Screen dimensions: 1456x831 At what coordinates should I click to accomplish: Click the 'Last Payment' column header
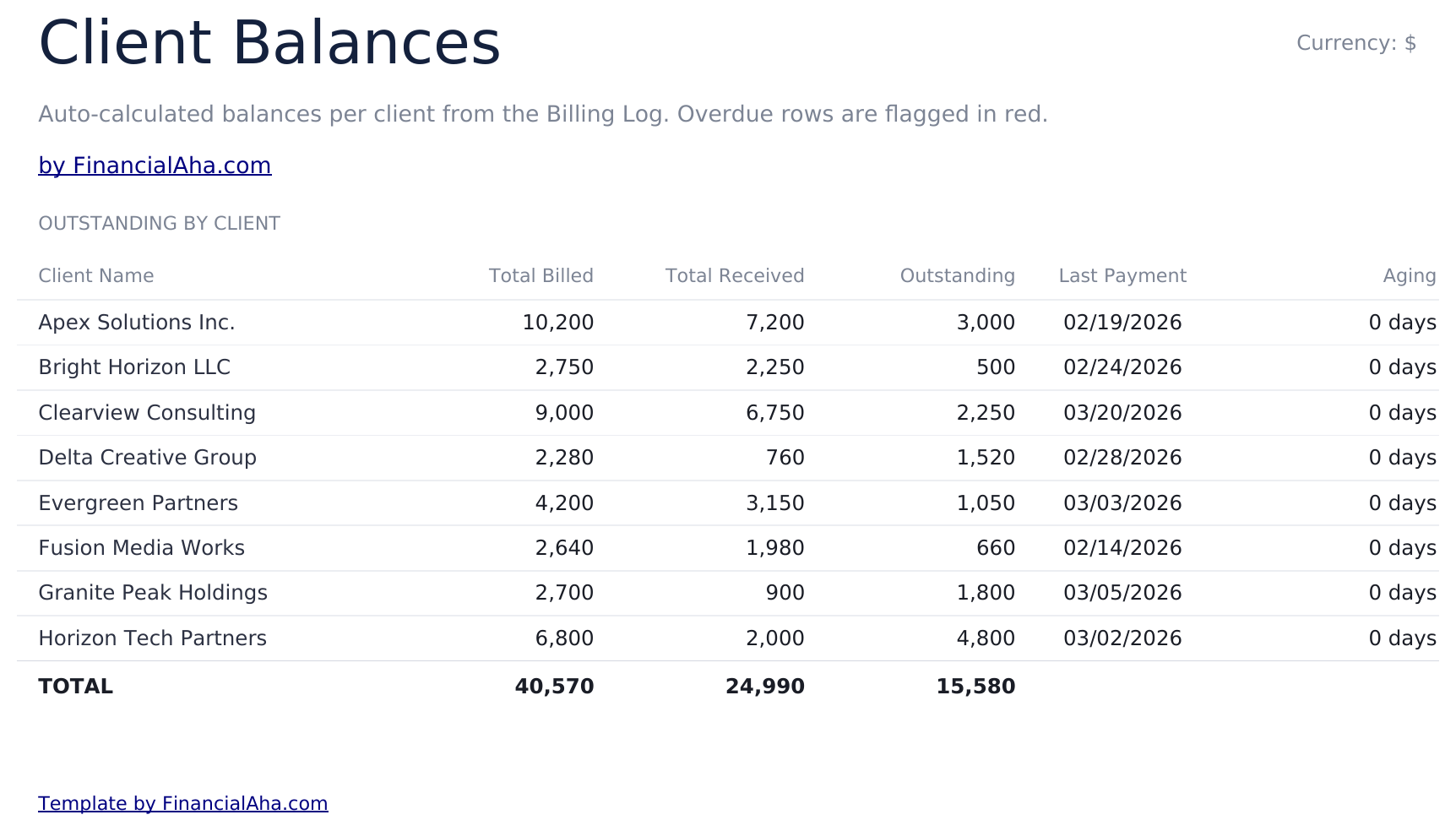pos(1122,276)
